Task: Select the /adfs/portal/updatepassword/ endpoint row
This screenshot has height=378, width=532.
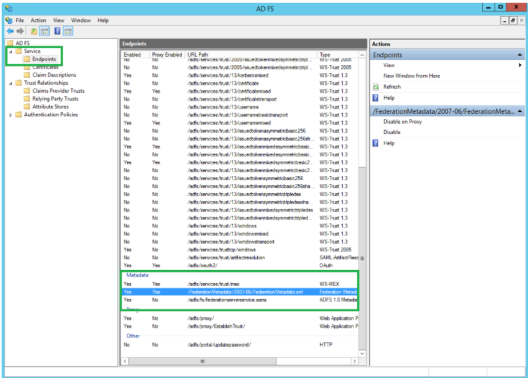Action: [x=240, y=345]
